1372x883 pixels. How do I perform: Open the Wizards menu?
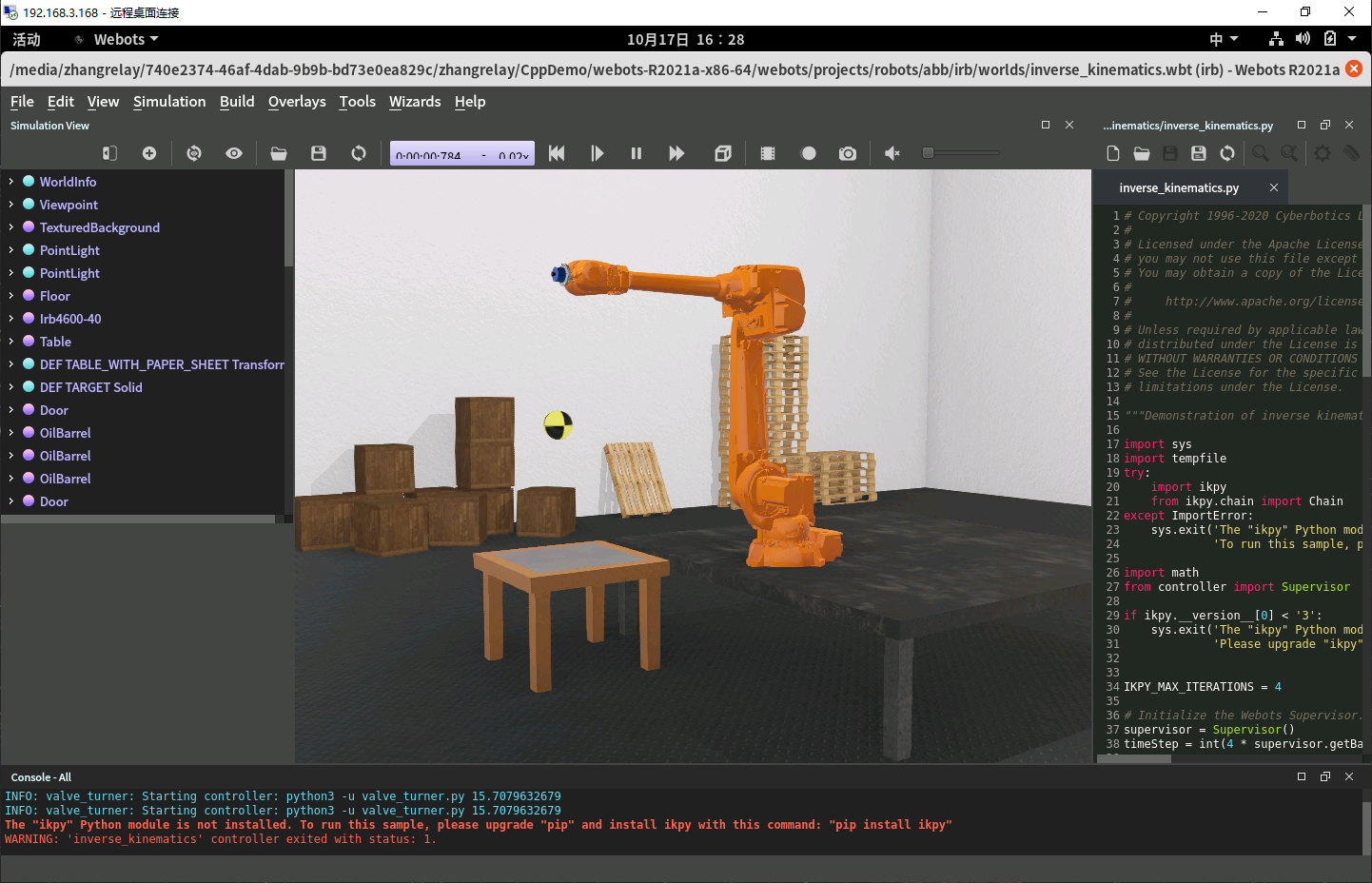click(415, 102)
